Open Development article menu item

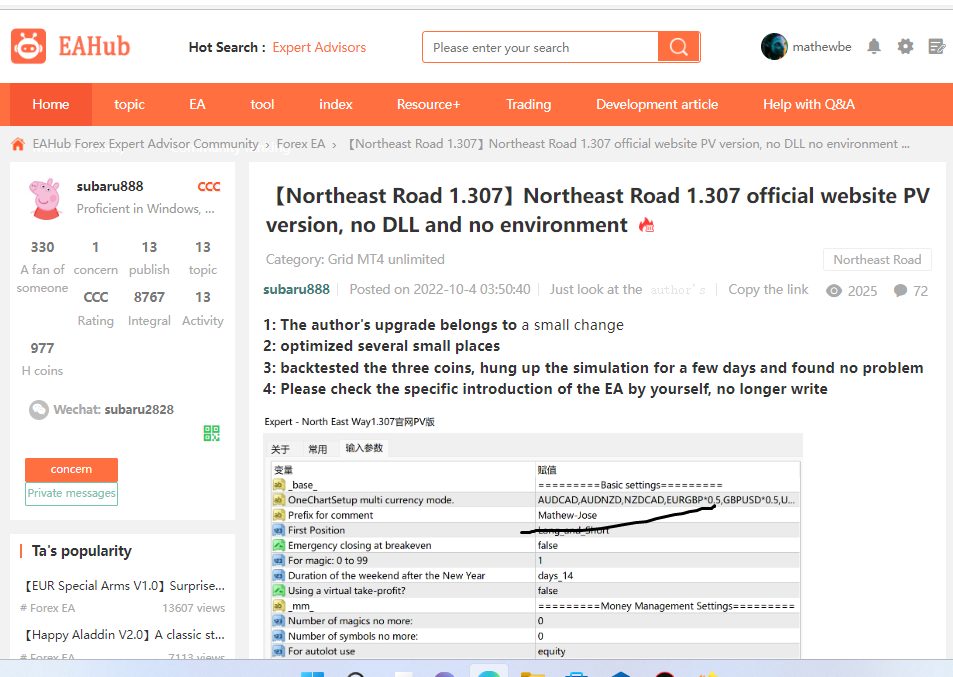[x=657, y=105]
